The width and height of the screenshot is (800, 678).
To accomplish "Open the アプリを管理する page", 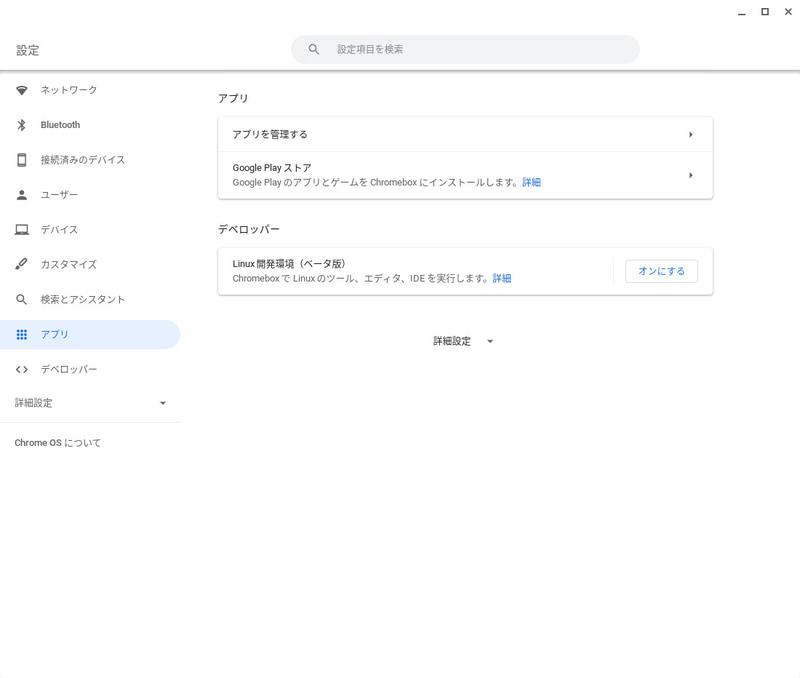I will point(465,133).
